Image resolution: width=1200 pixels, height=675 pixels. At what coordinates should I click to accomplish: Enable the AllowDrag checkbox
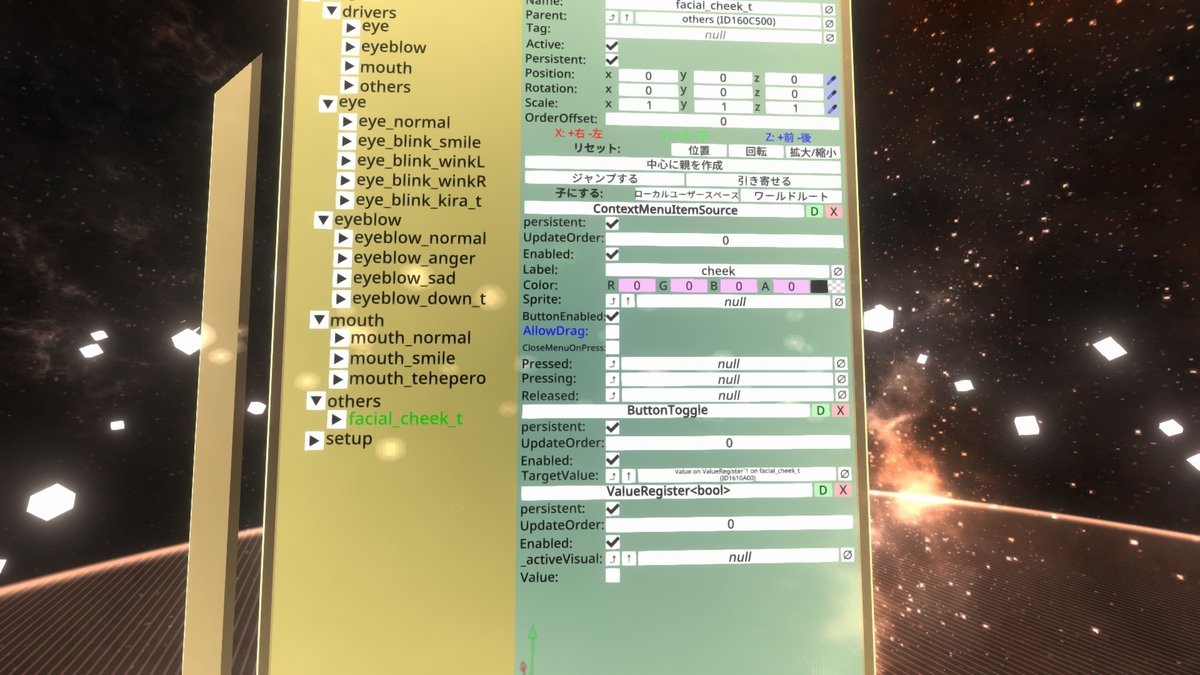point(613,331)
